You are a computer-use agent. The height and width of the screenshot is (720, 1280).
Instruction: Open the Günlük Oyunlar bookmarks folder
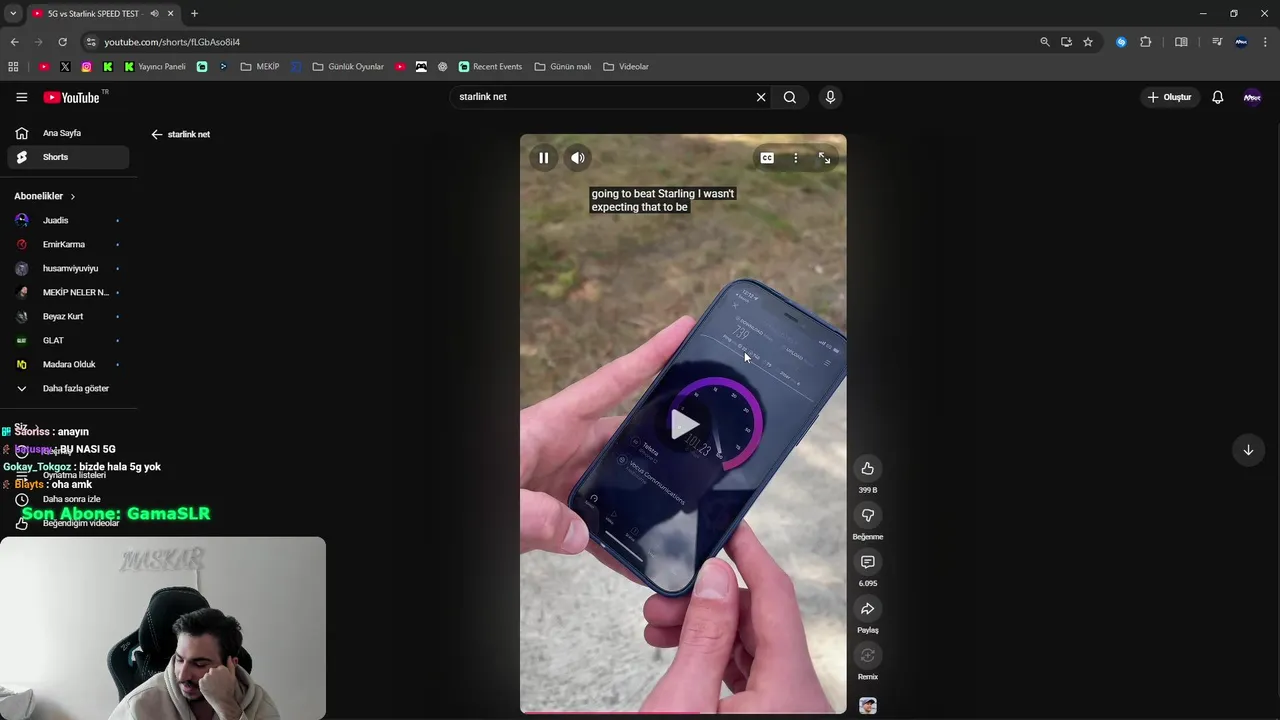(x=348, y=67)
